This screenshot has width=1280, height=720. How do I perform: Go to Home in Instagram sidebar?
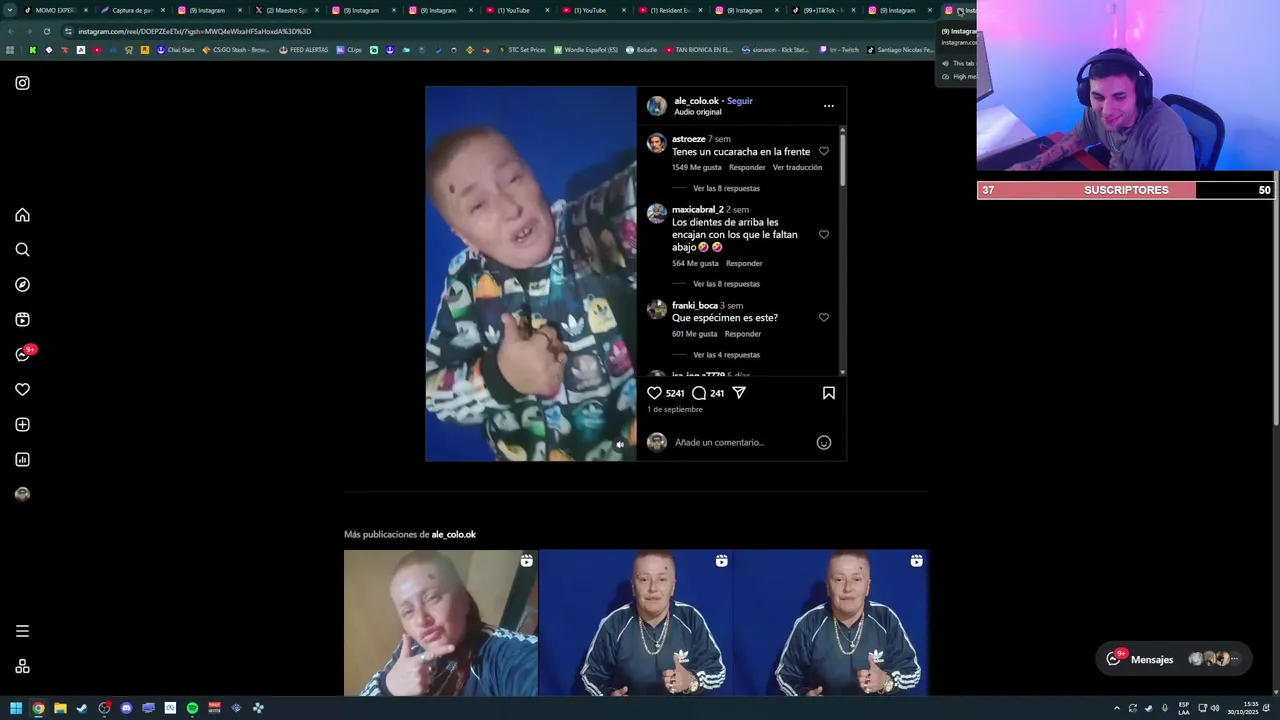[22, 215]
